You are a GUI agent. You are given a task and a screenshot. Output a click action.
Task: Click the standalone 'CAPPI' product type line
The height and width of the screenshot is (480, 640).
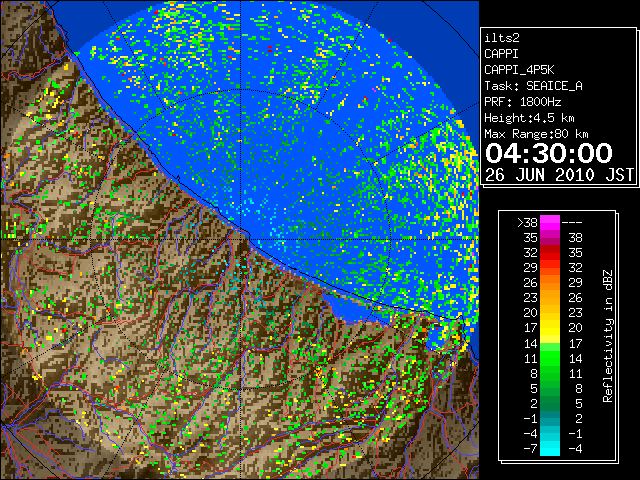click(502, 54)
